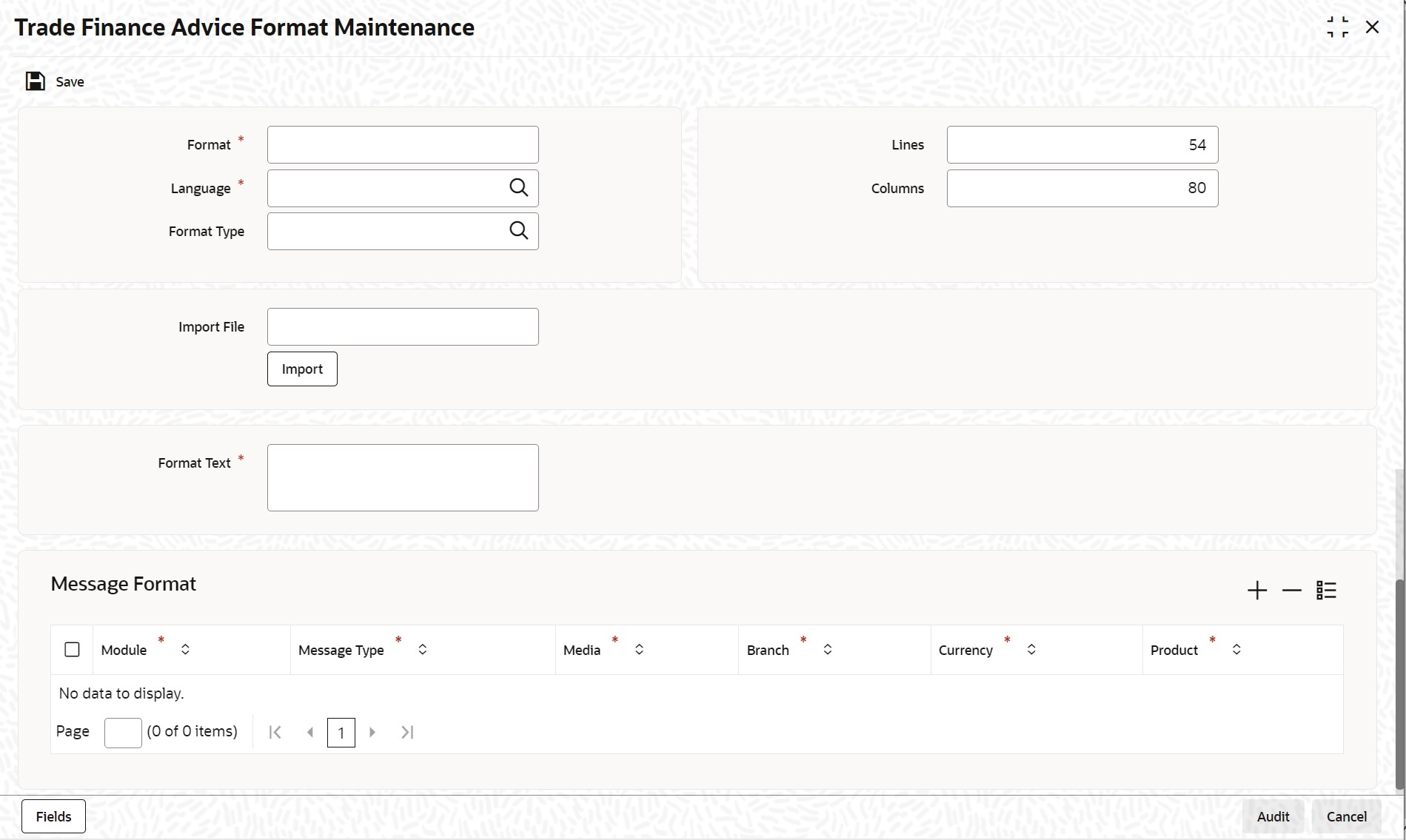Sort the Currency column
This screenshot has height=840, width=1406.
point(1031,649)
